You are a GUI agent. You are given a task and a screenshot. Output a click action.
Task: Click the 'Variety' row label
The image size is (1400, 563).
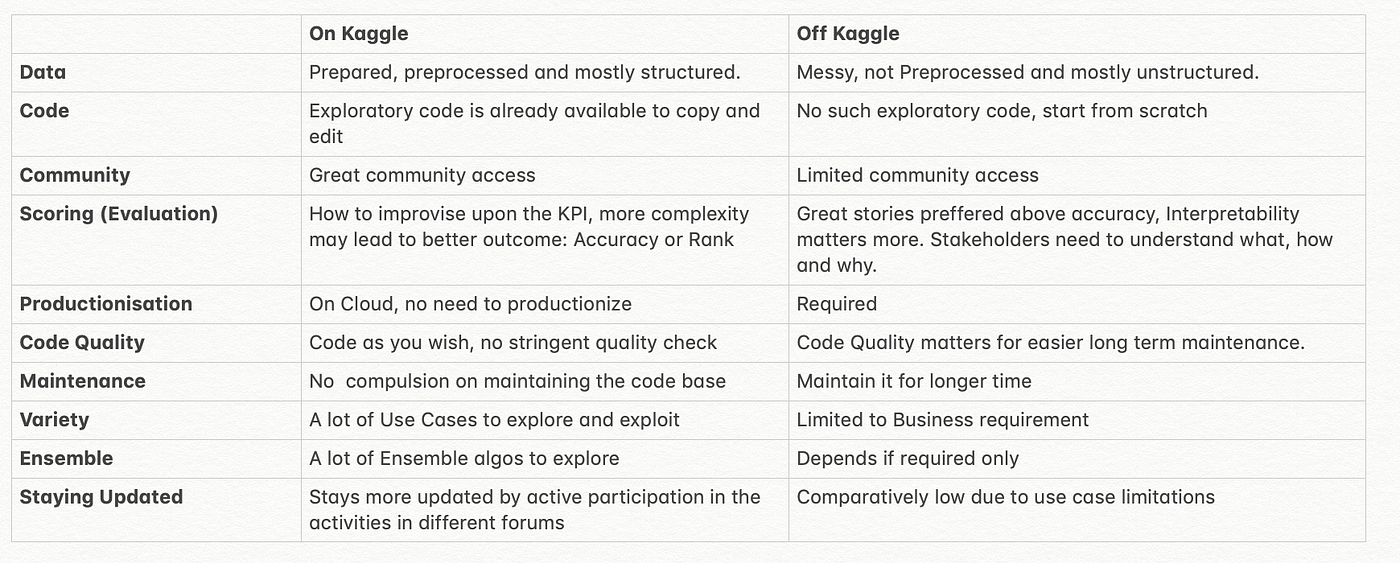pyautogui.click(x=54, y=420)
